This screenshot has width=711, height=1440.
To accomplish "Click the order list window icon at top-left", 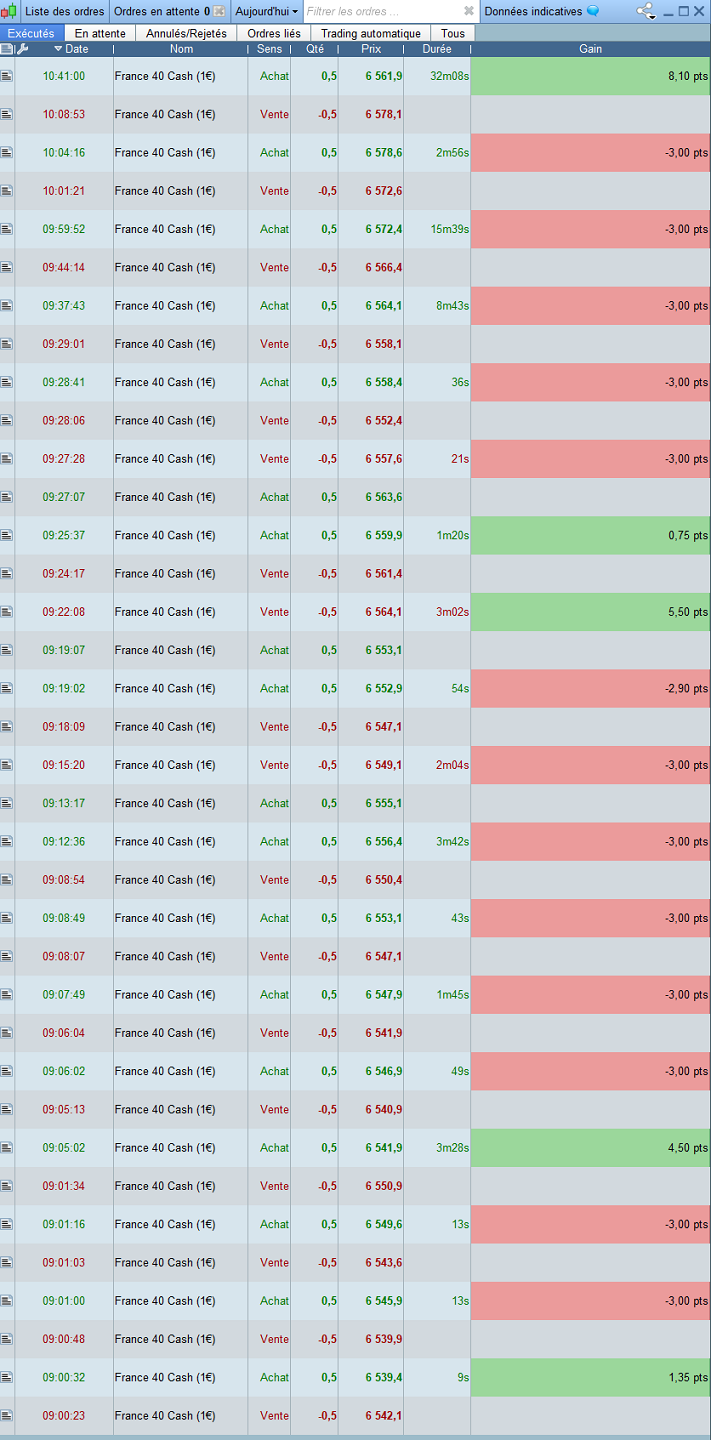I will click(9, 11).
